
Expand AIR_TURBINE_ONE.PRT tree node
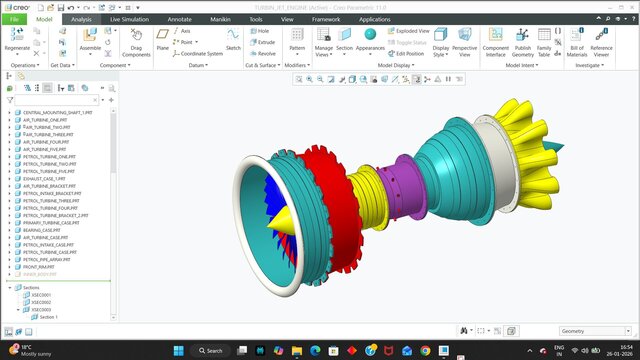point(9,120)
